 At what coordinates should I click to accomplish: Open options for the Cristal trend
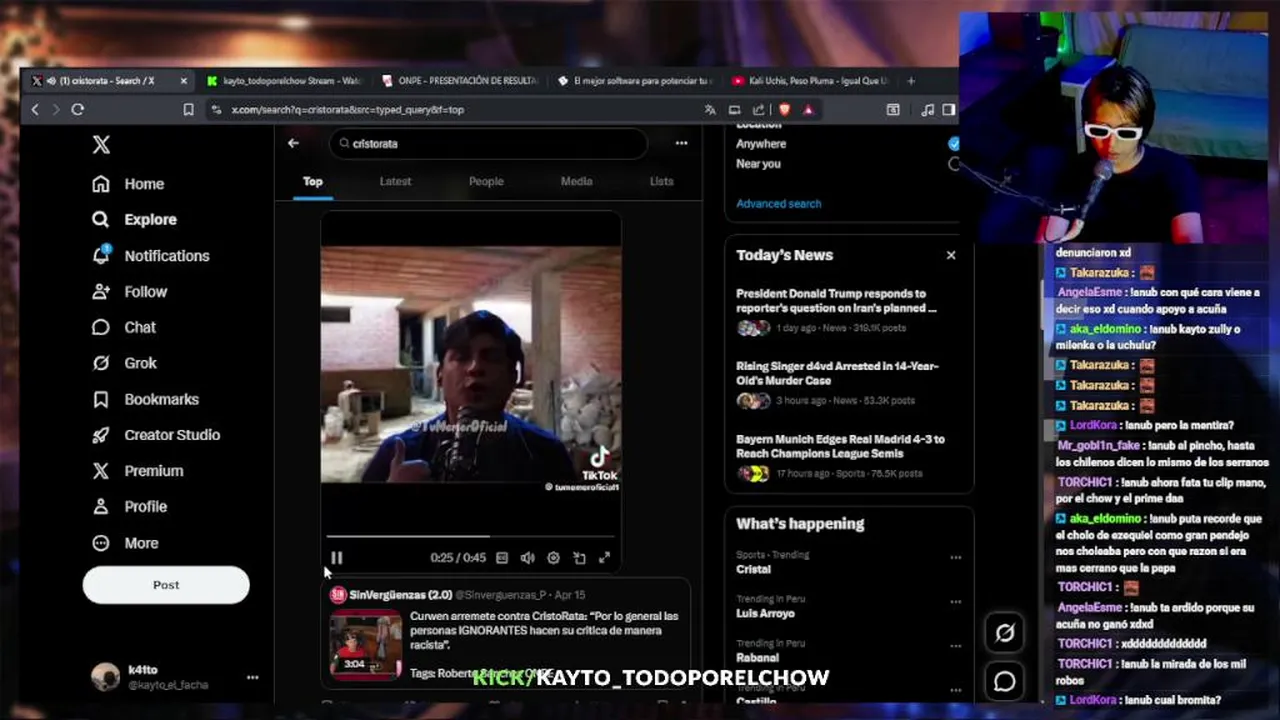(x=955, y=557)
